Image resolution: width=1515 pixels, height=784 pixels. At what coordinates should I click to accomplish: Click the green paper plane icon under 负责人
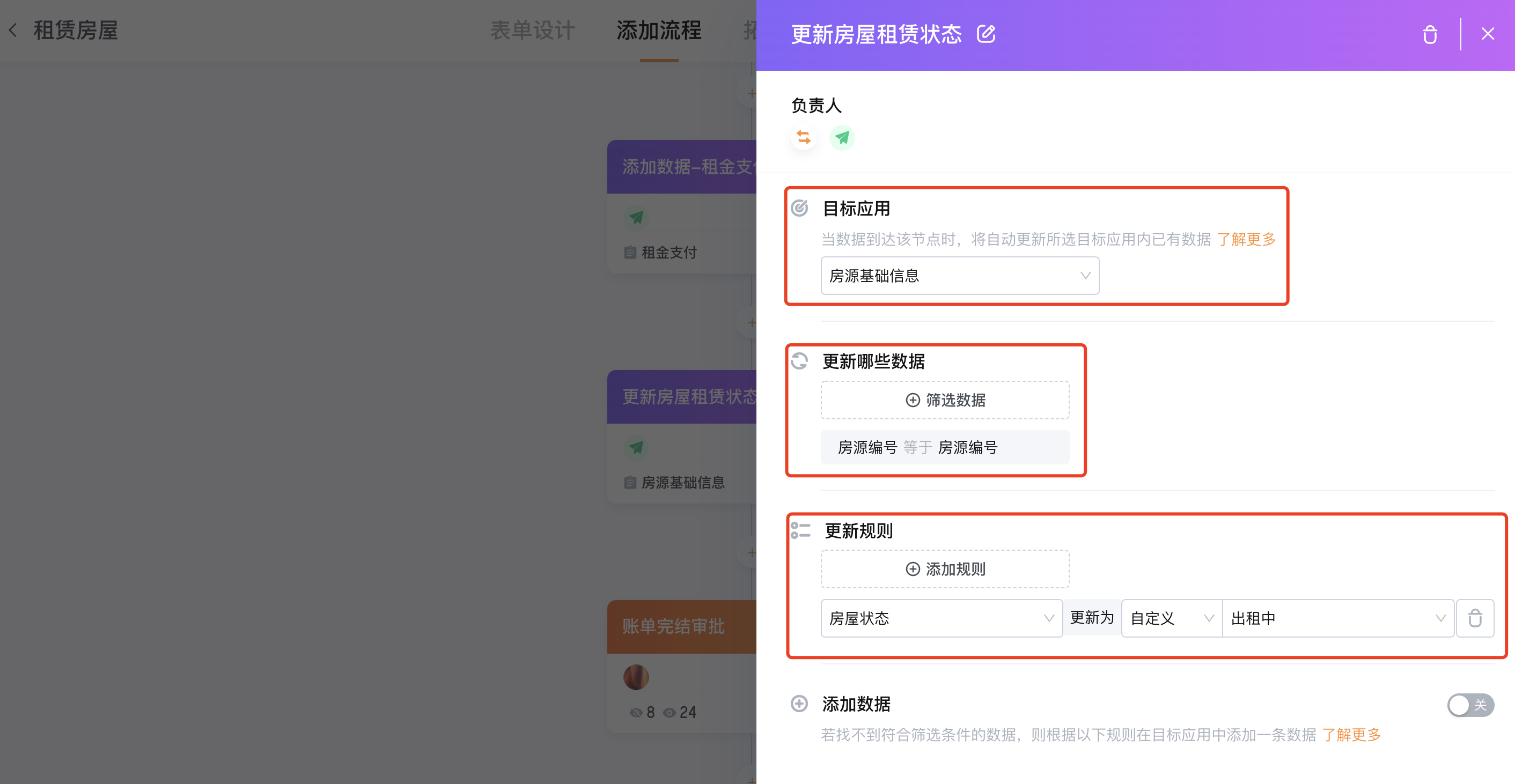842,137
